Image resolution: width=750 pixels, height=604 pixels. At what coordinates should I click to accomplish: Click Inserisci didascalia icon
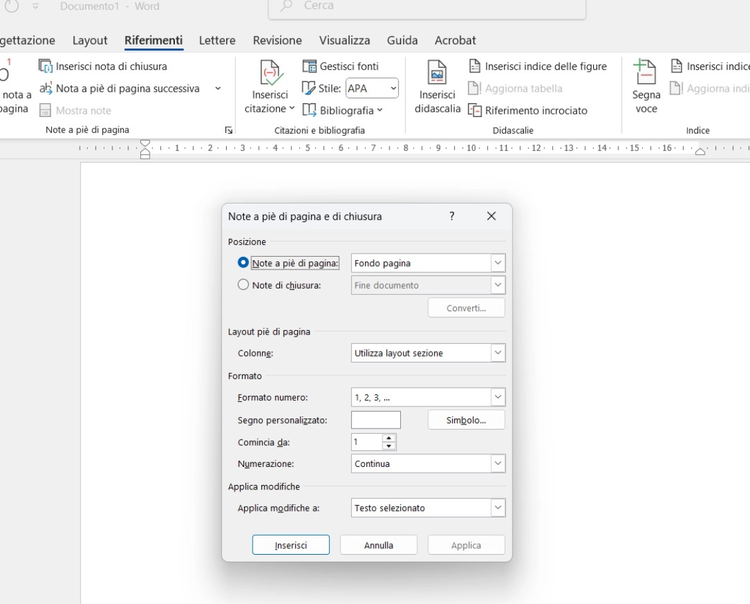pos(437,72)
